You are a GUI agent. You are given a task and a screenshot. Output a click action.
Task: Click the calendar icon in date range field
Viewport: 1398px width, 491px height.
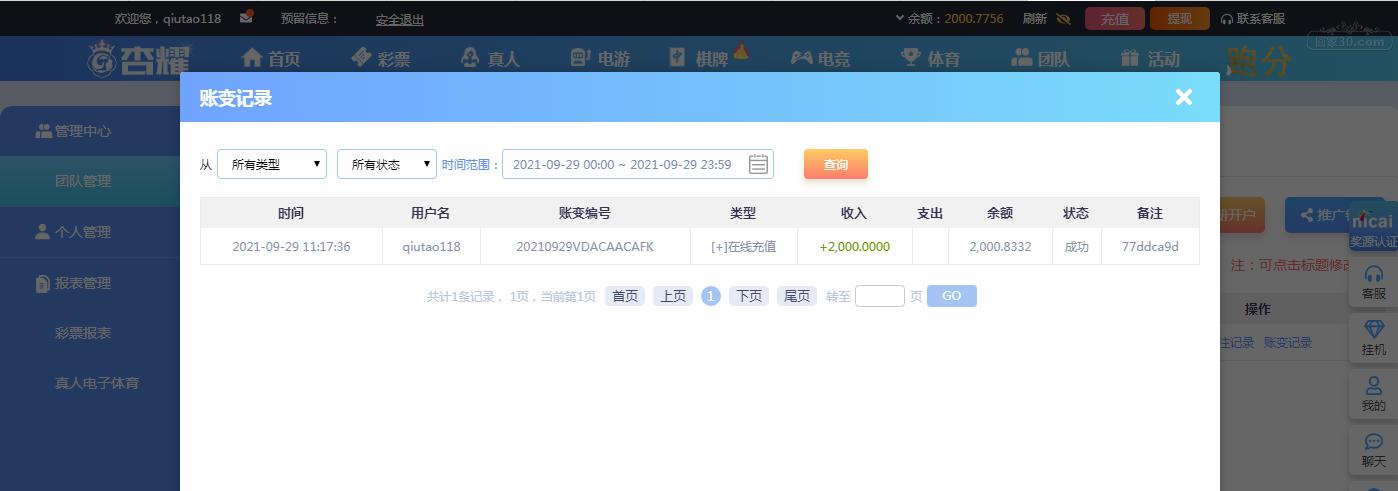tap(758, 164)
